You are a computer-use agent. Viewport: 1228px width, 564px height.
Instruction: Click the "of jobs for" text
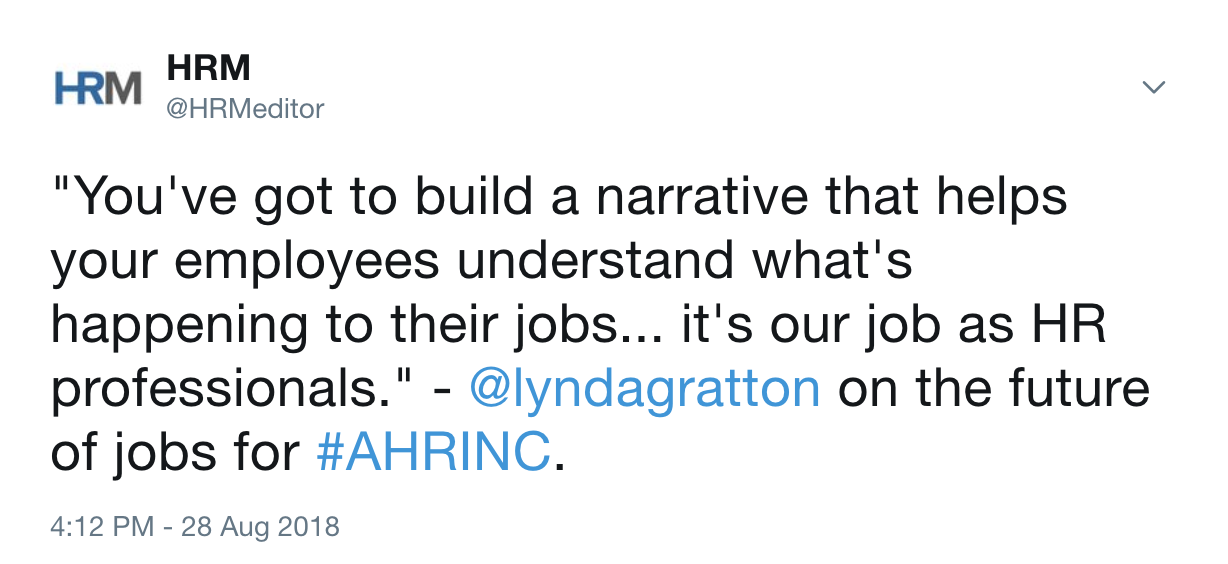pyautogui.click(x=176, y=453)
